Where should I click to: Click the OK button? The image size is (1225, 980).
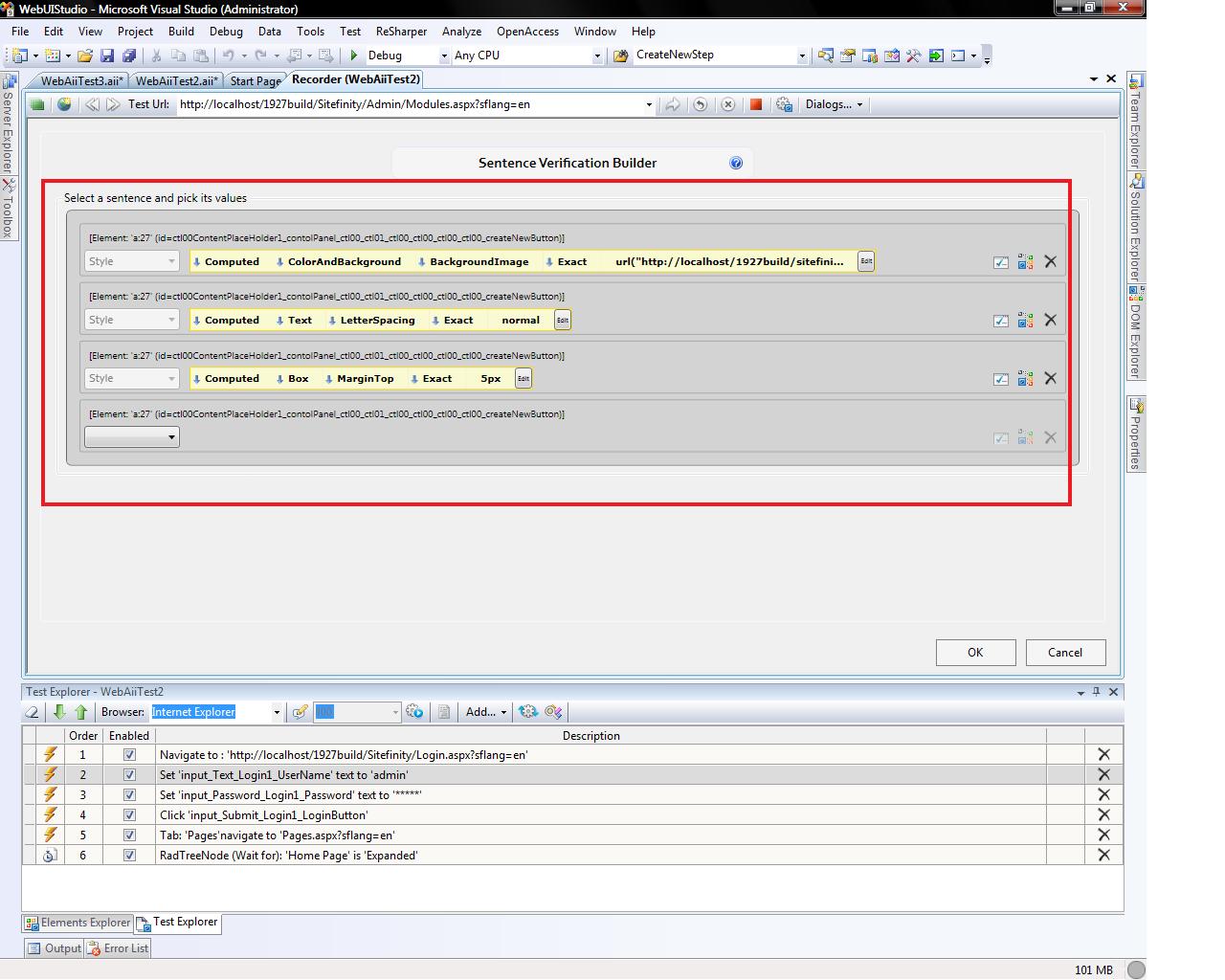pyautogui.click(x=975, y=653)
